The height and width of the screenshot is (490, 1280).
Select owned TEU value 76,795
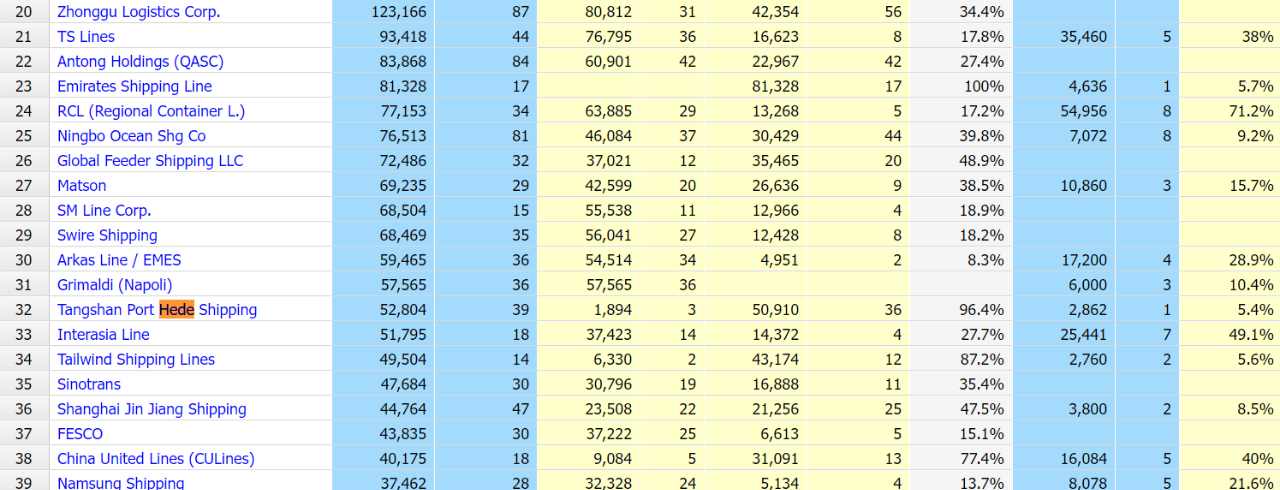click(x=608, y=37)
